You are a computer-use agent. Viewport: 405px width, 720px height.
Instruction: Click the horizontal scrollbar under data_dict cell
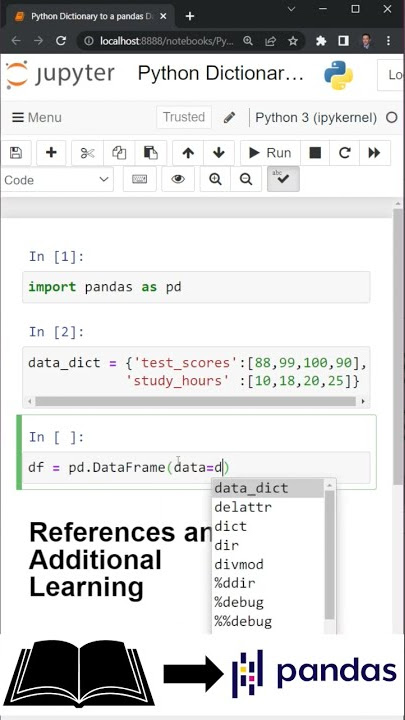196,402
